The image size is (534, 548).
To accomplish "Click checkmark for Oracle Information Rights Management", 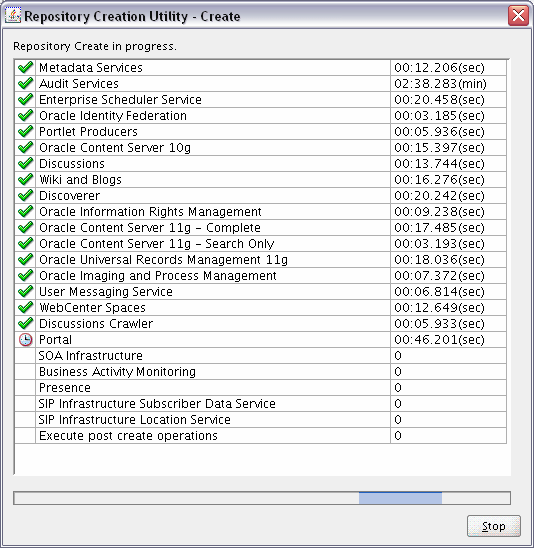I will tap(26, 211).
